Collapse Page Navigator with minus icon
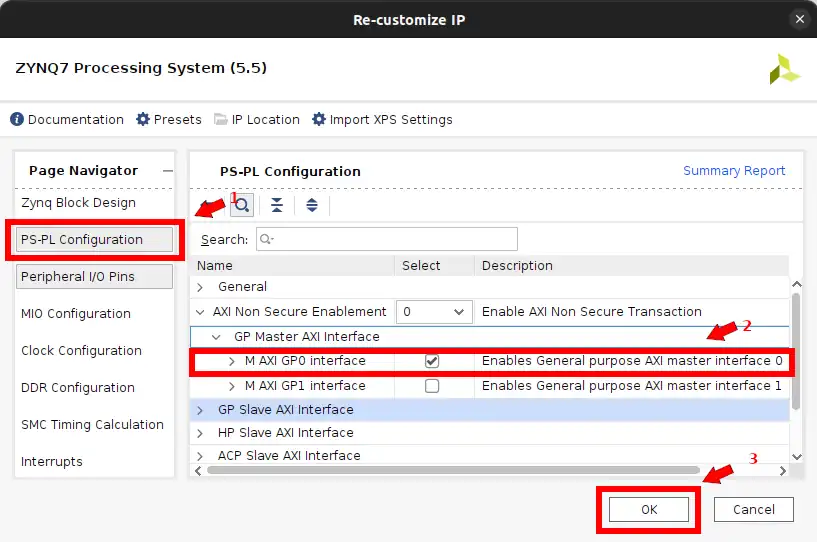 coord(167,171)
